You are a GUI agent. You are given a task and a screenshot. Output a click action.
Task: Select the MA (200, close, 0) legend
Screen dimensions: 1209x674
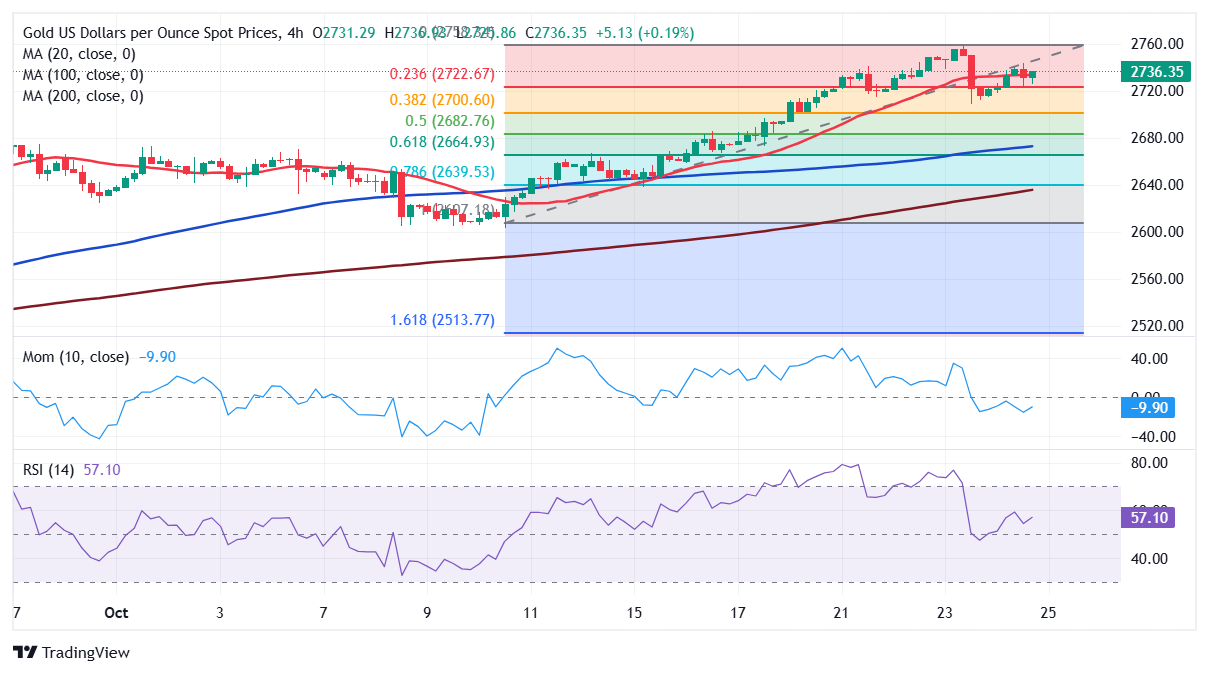[83, 96]
